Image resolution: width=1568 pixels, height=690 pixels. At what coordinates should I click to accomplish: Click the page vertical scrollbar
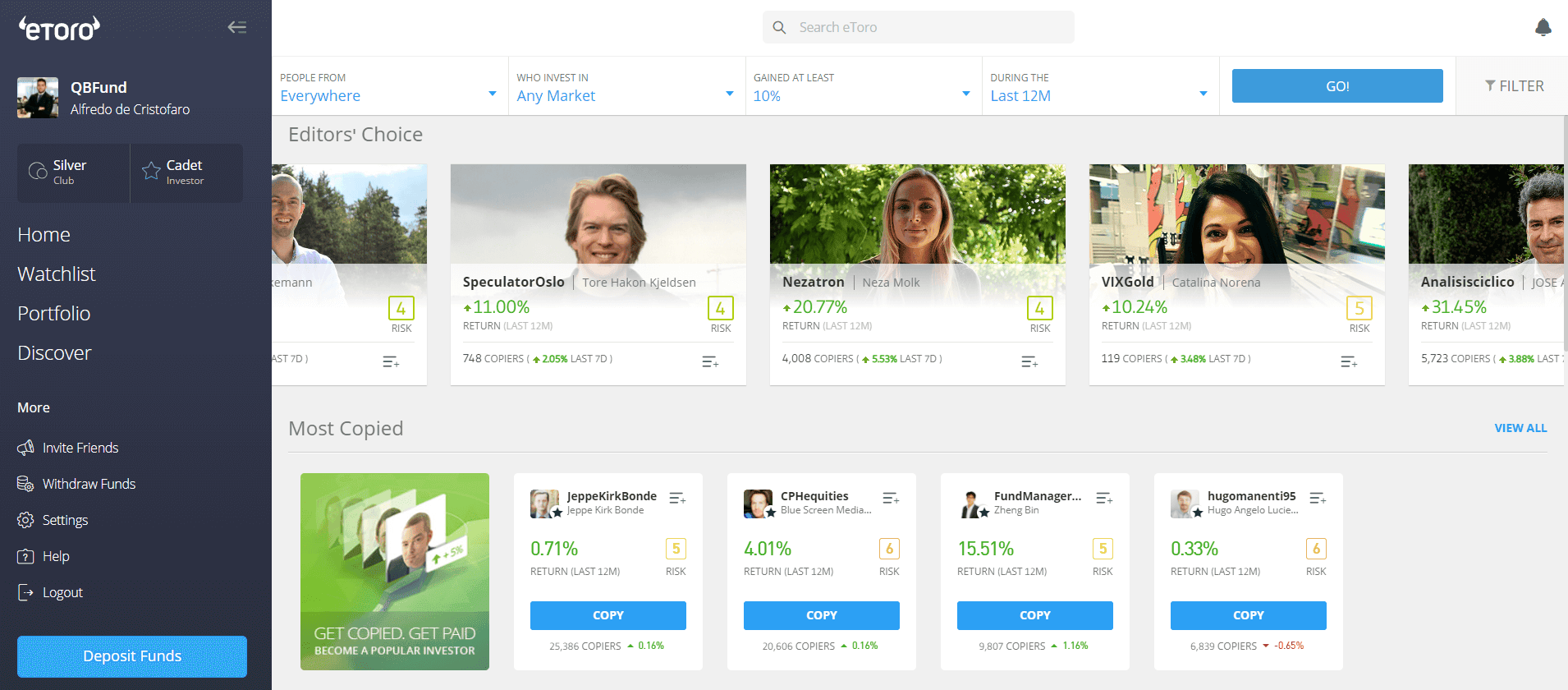coord(1565,234)
